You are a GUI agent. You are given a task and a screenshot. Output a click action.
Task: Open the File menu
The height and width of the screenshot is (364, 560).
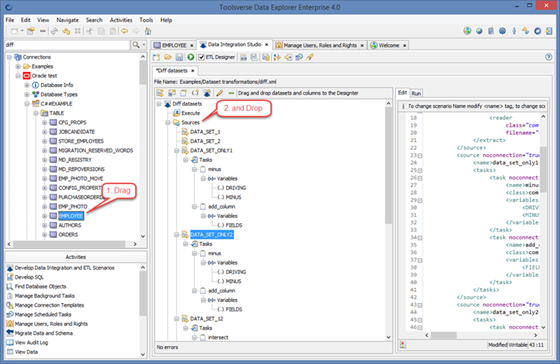[10, 20]
